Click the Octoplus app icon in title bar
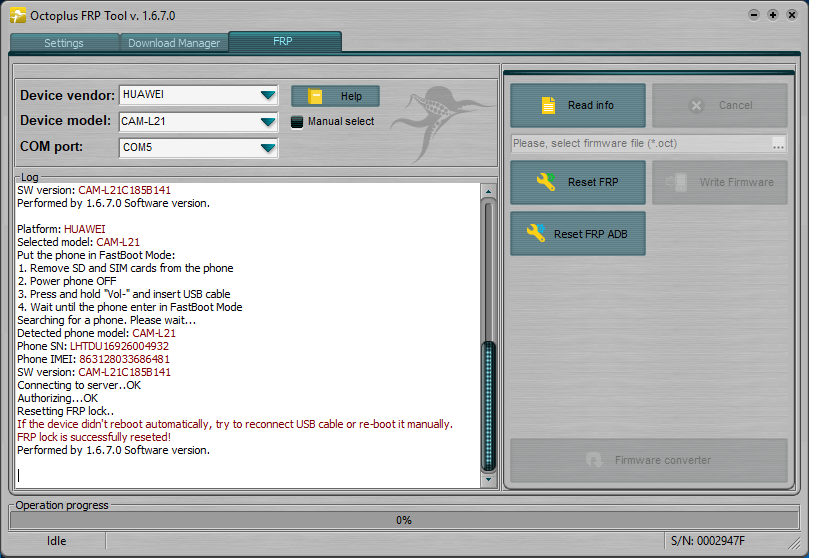Viewport: 819px width, 558px height. pyautogui.click(x=17, y=16)
